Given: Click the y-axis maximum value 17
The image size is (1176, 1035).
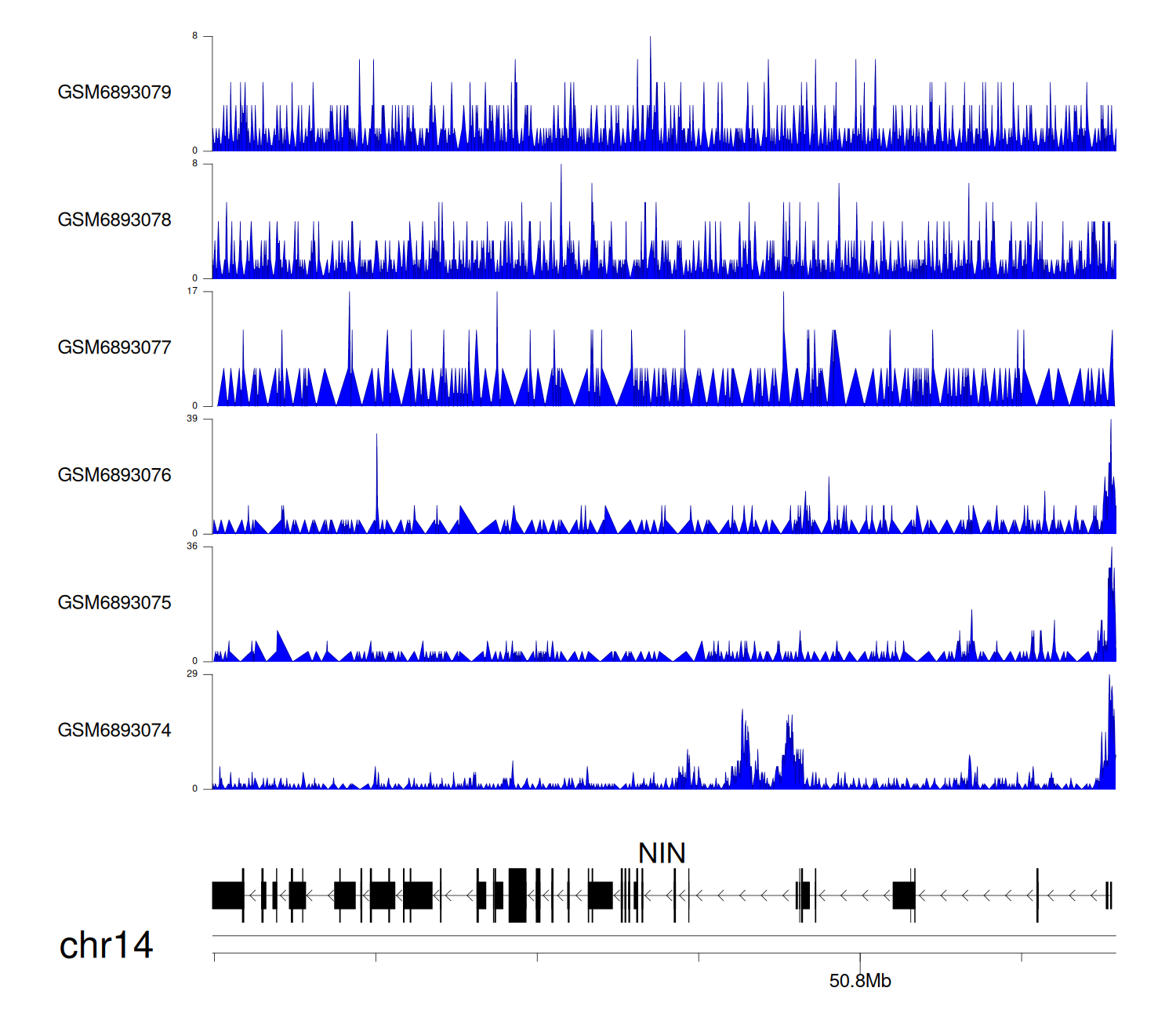Looking at the screenshot, I should pos(192,292).
